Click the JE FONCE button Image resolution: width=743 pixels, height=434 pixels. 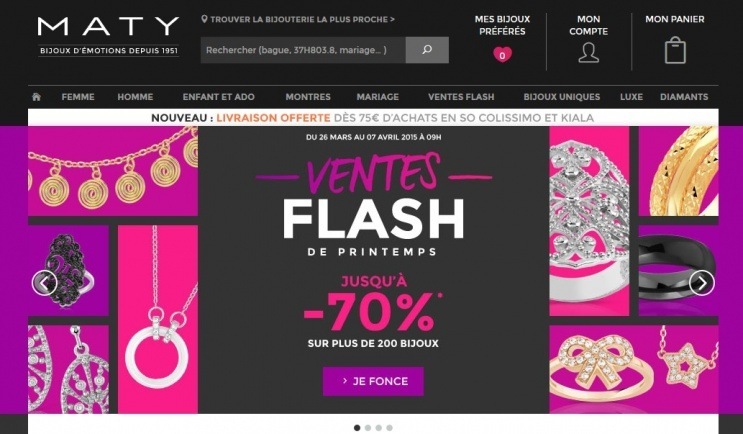(373, 381)
